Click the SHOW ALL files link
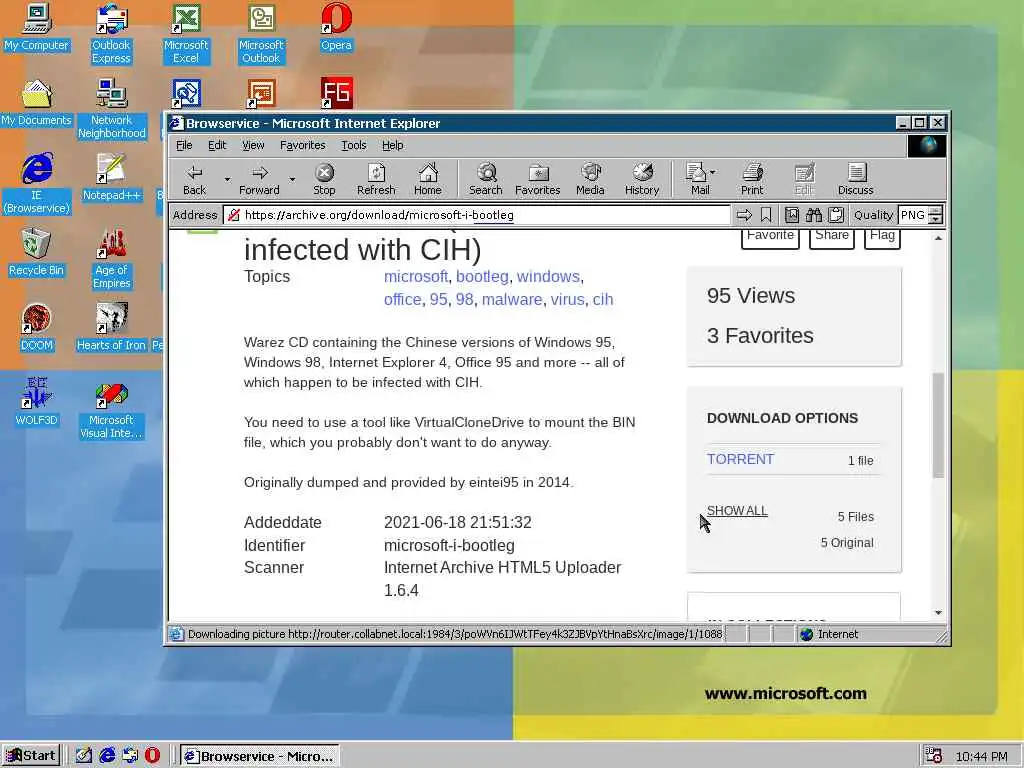This screenshot has height=768, width=1024. [x=737, y=511]
